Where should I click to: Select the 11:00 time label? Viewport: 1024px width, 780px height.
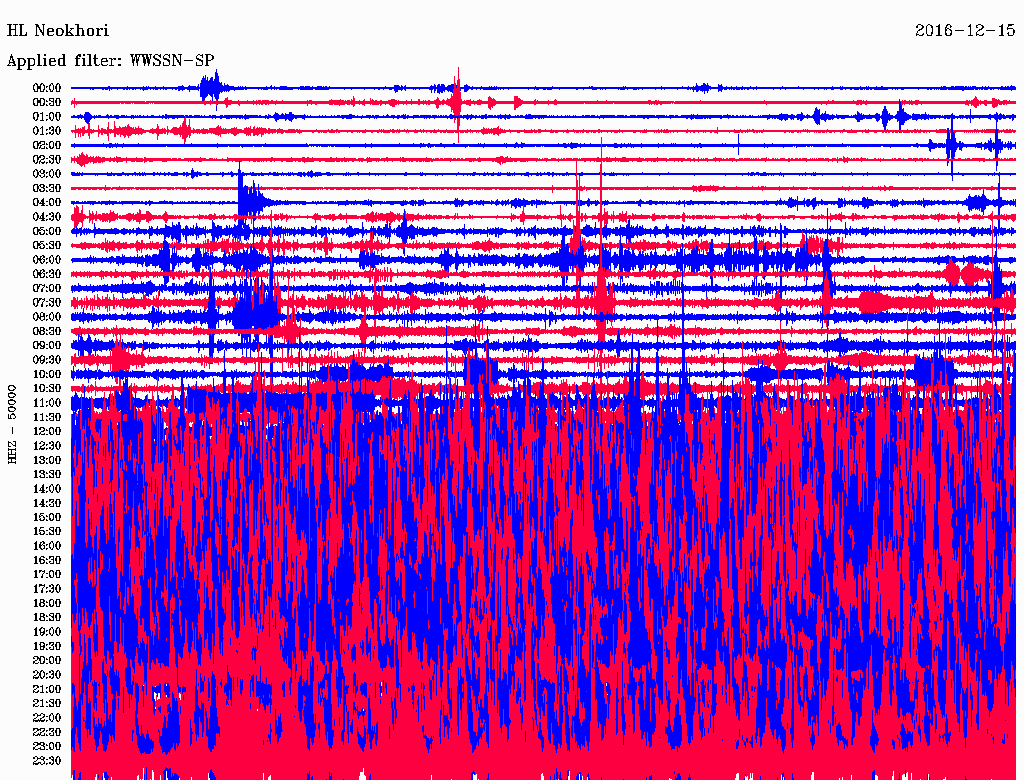pyautogui.click(x=47, y=402)
